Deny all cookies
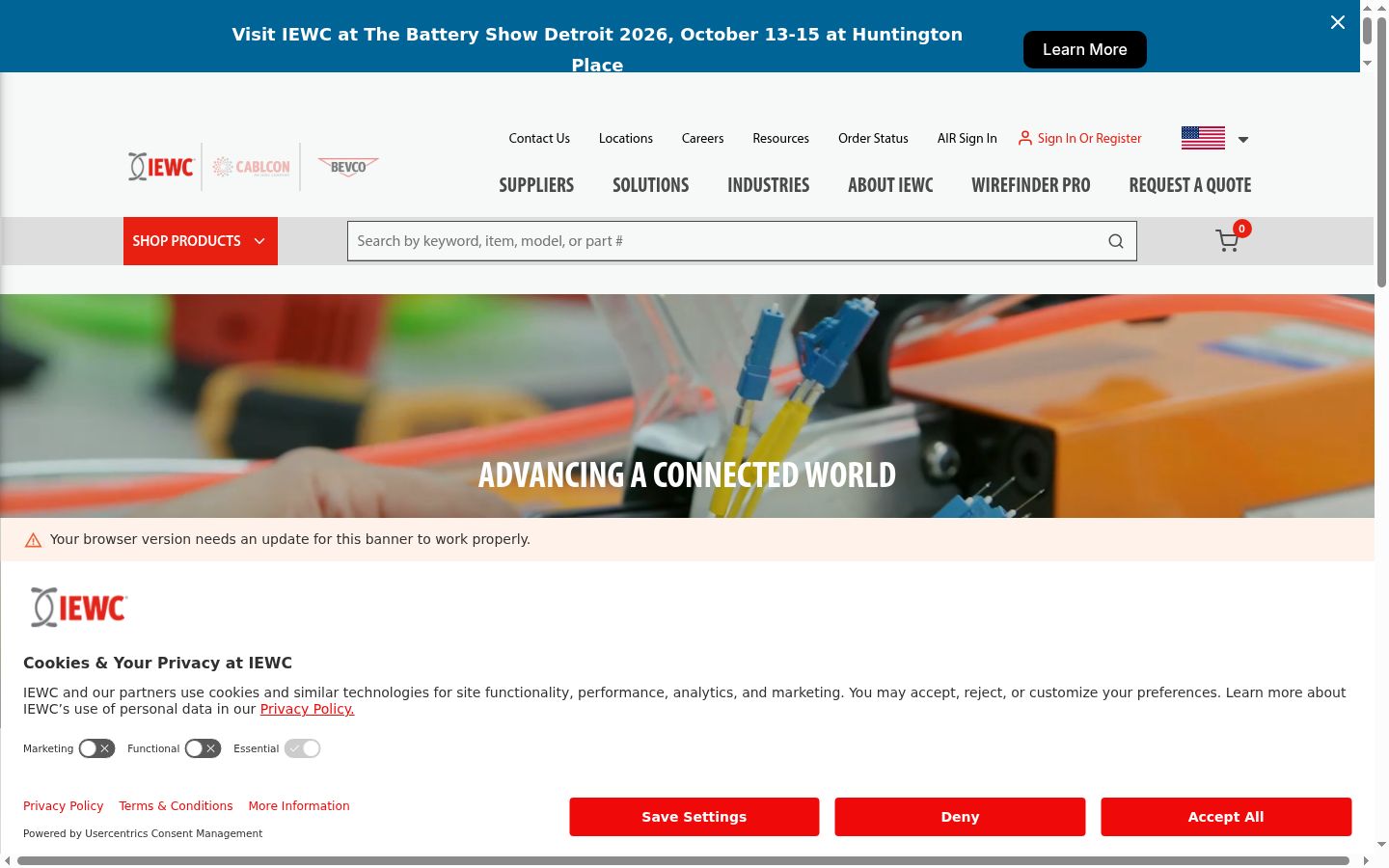 [960, 817]
